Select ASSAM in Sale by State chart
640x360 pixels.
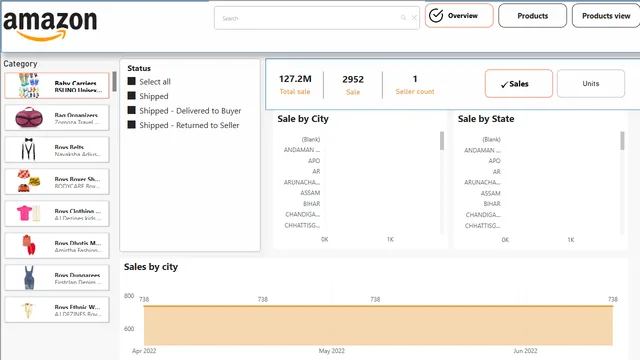[491, 193]
